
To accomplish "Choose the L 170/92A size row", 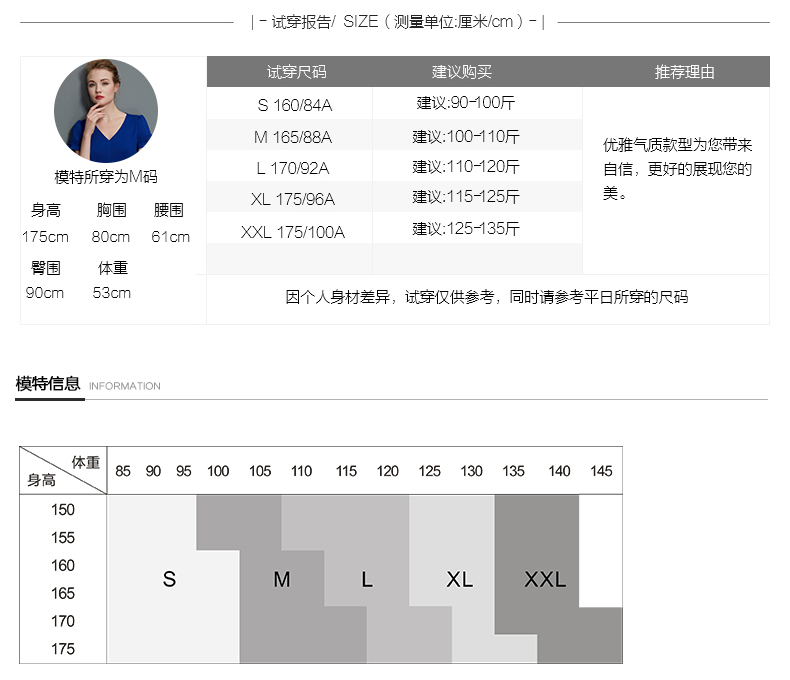I will (x=292, y=168).
